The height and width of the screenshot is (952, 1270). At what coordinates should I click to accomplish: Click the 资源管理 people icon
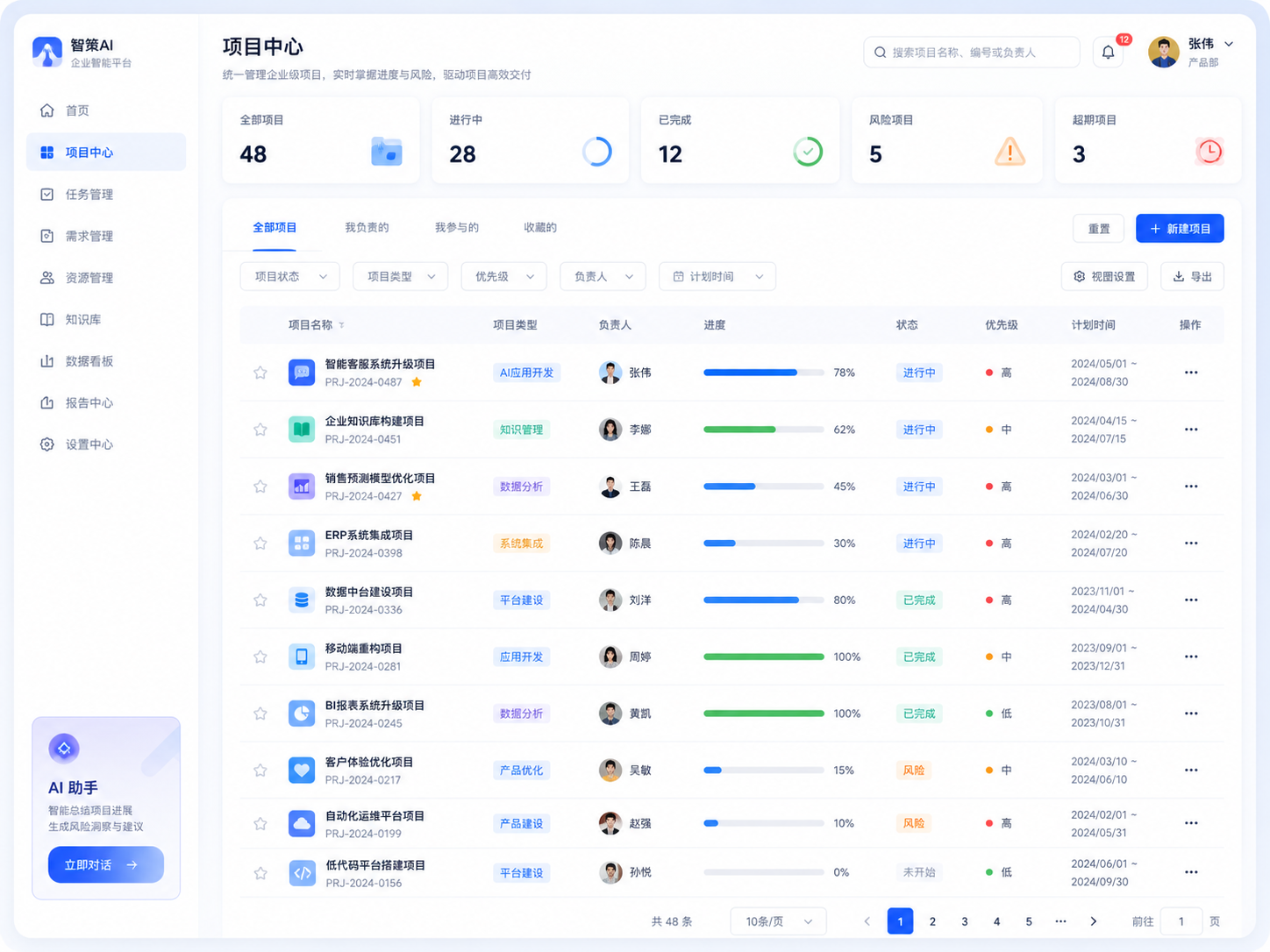(x=47, y=278)
